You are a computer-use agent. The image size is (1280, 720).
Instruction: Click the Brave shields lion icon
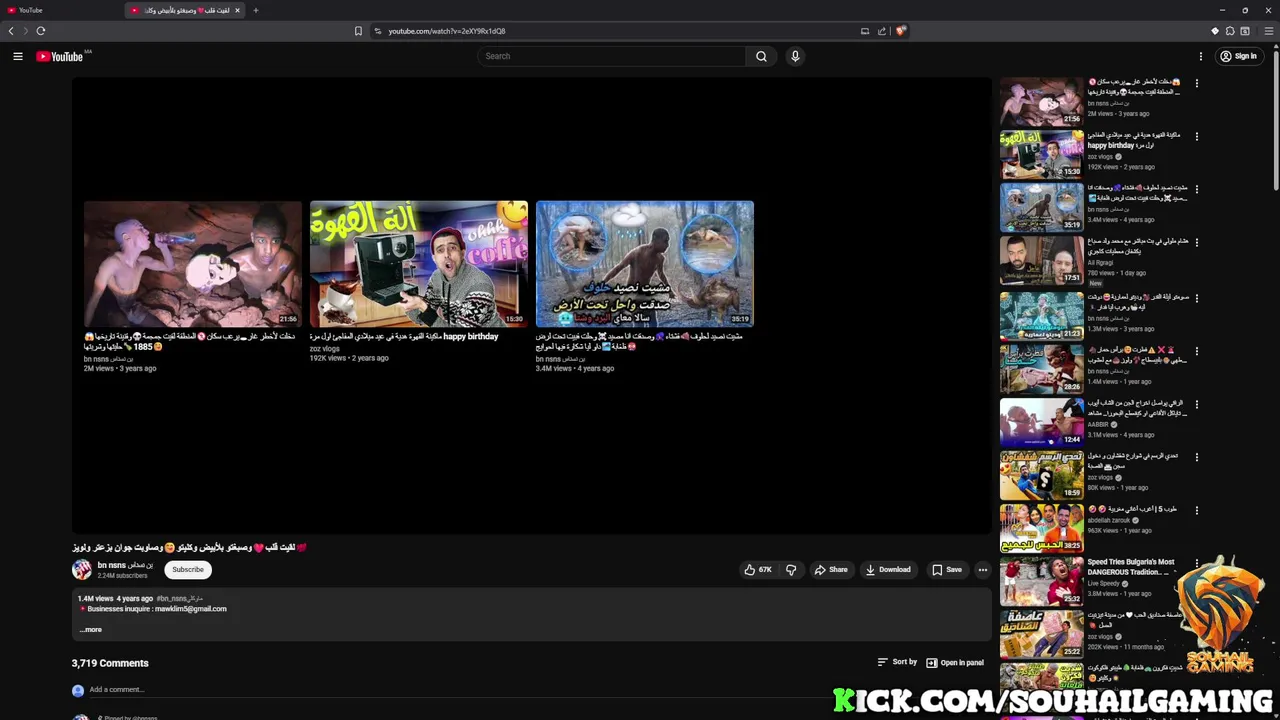[x=900, y=31]
